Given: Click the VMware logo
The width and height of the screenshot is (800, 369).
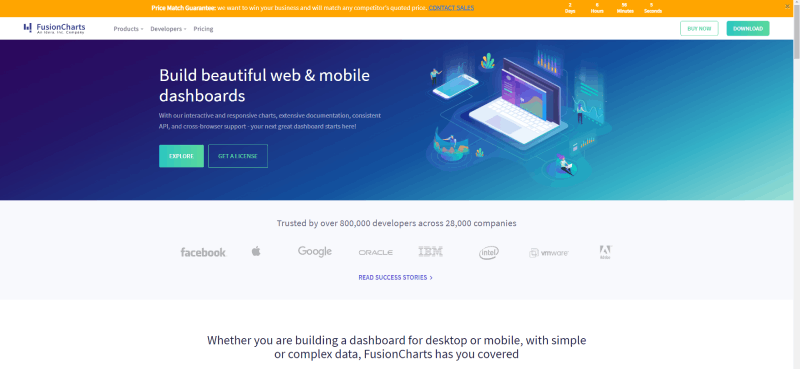Looking at the screenshot, I should click(x=548, y=253).
